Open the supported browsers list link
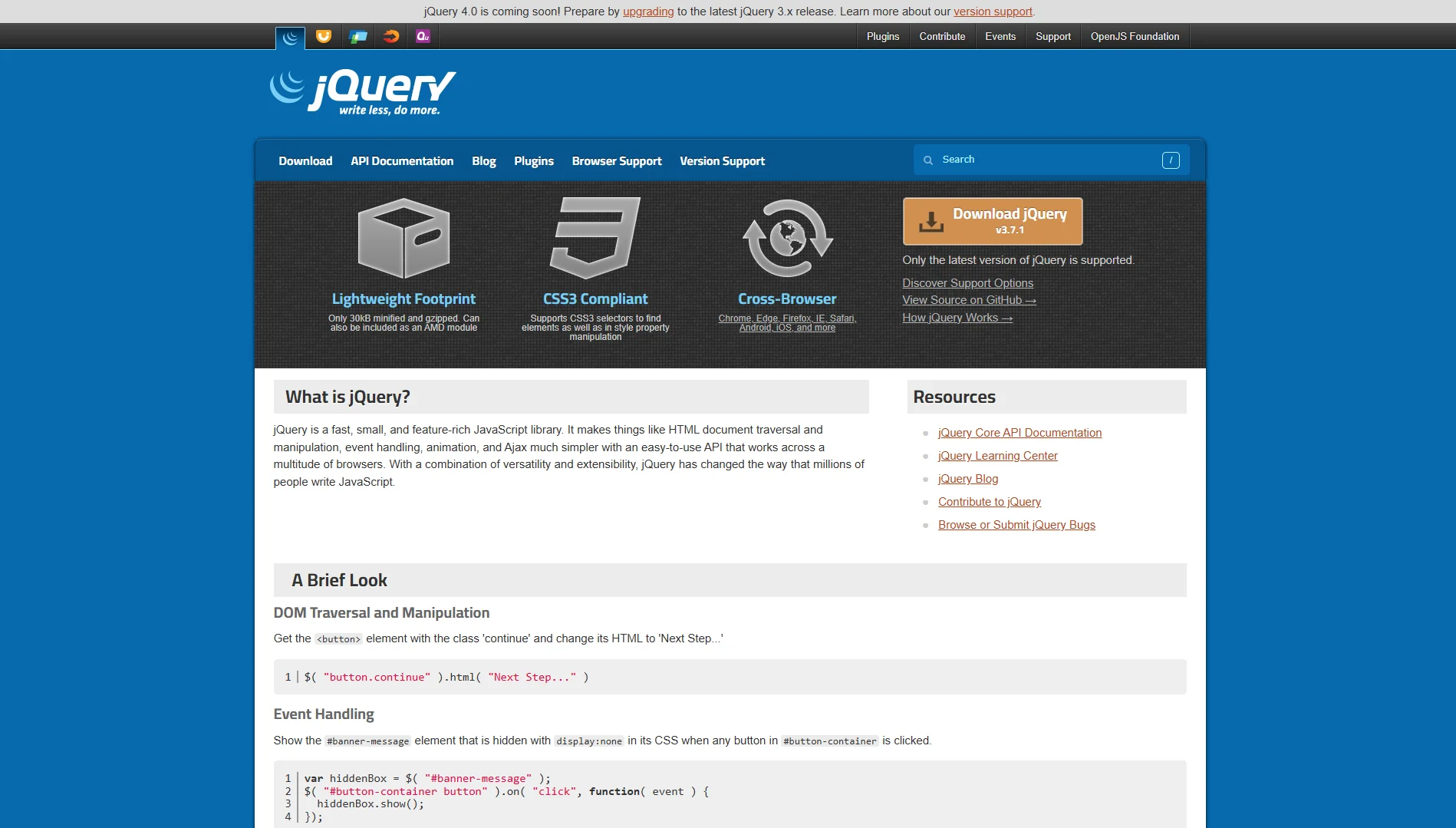Viewport: 1456px width, 828px height. (787, 323)
